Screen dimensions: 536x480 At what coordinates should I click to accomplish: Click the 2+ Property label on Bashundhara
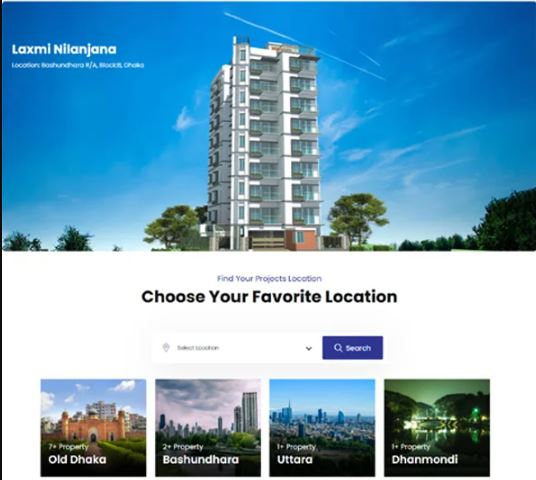183,447
